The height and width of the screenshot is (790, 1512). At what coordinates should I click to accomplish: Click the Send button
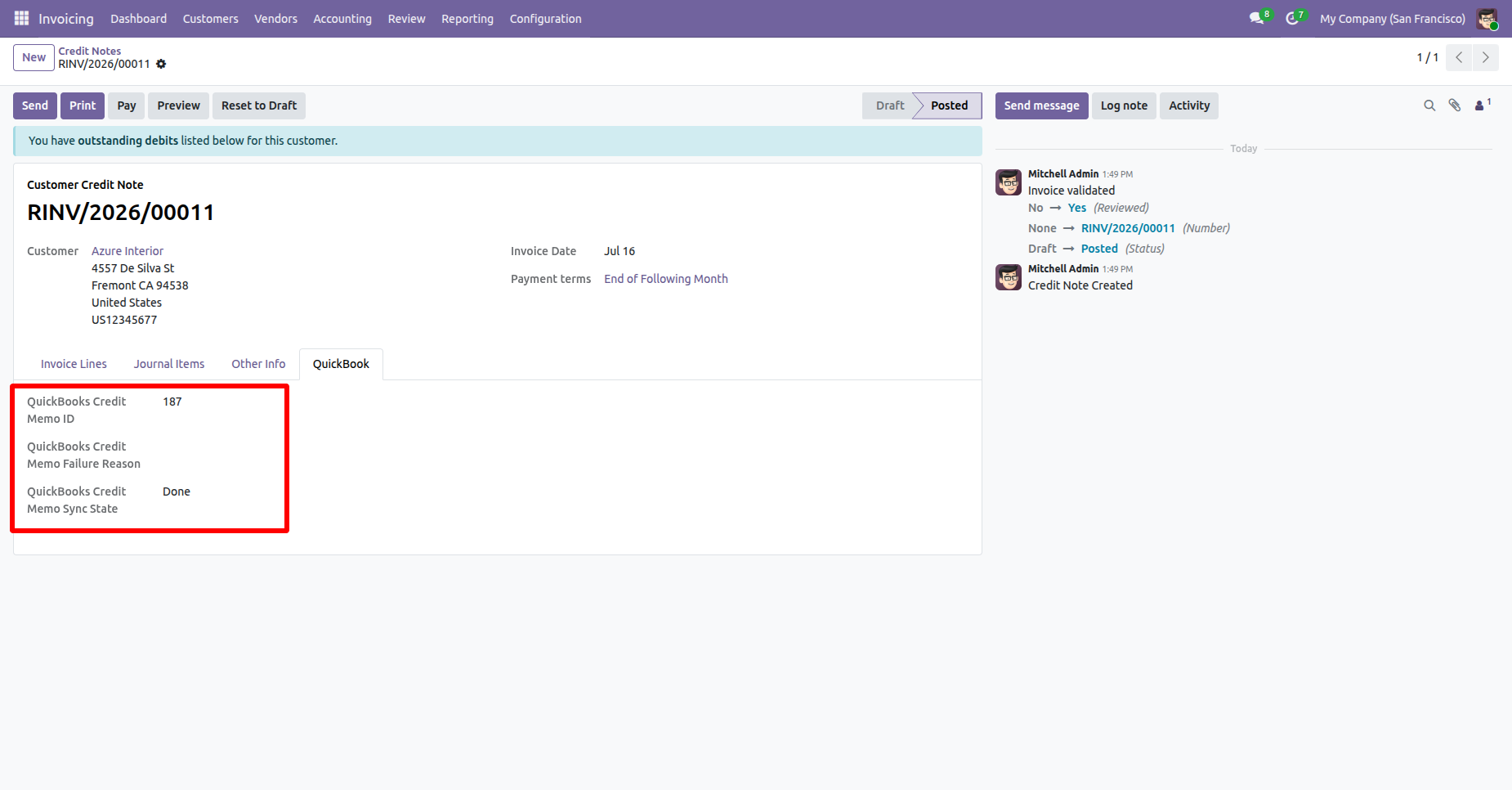point(35,105)
